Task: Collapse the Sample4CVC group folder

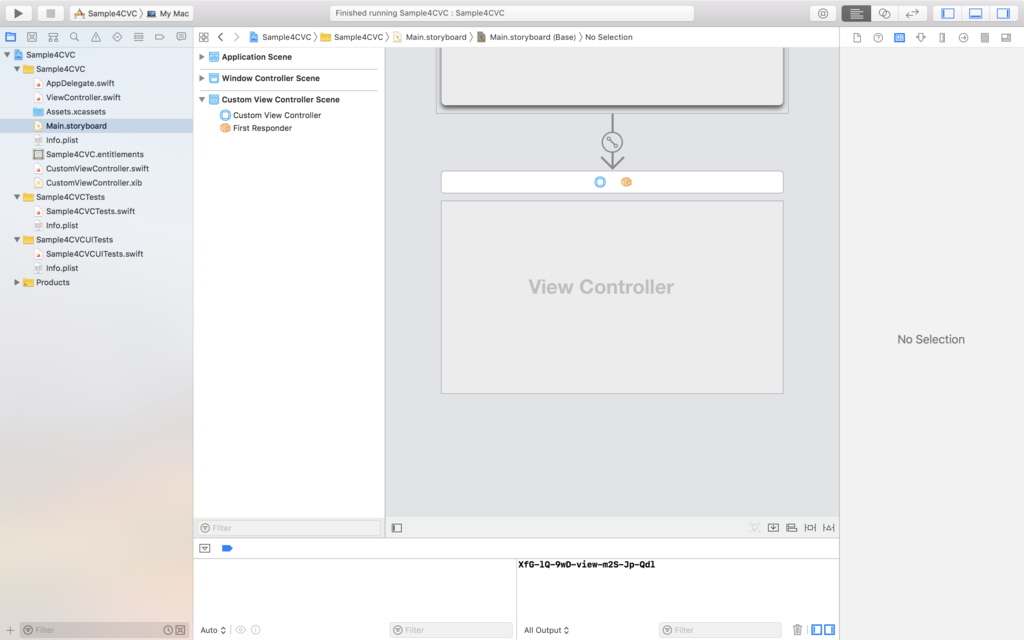Action: pos(17,69)
